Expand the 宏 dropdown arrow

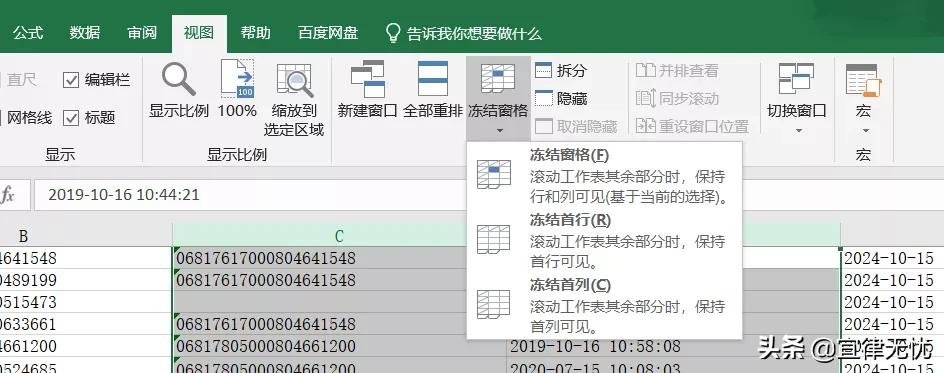865,130
